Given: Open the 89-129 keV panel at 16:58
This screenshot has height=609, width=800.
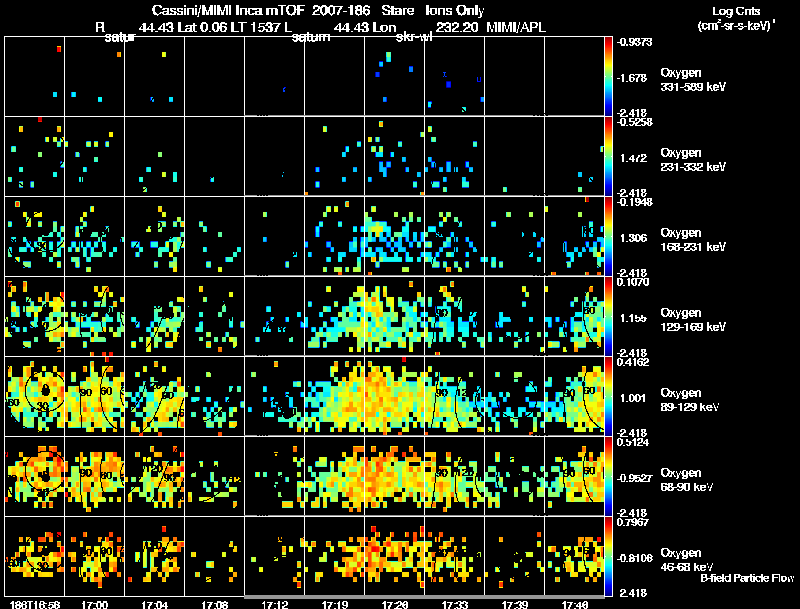Looking at the screenshot, I should pyautogui.click(x=35, y=396).
